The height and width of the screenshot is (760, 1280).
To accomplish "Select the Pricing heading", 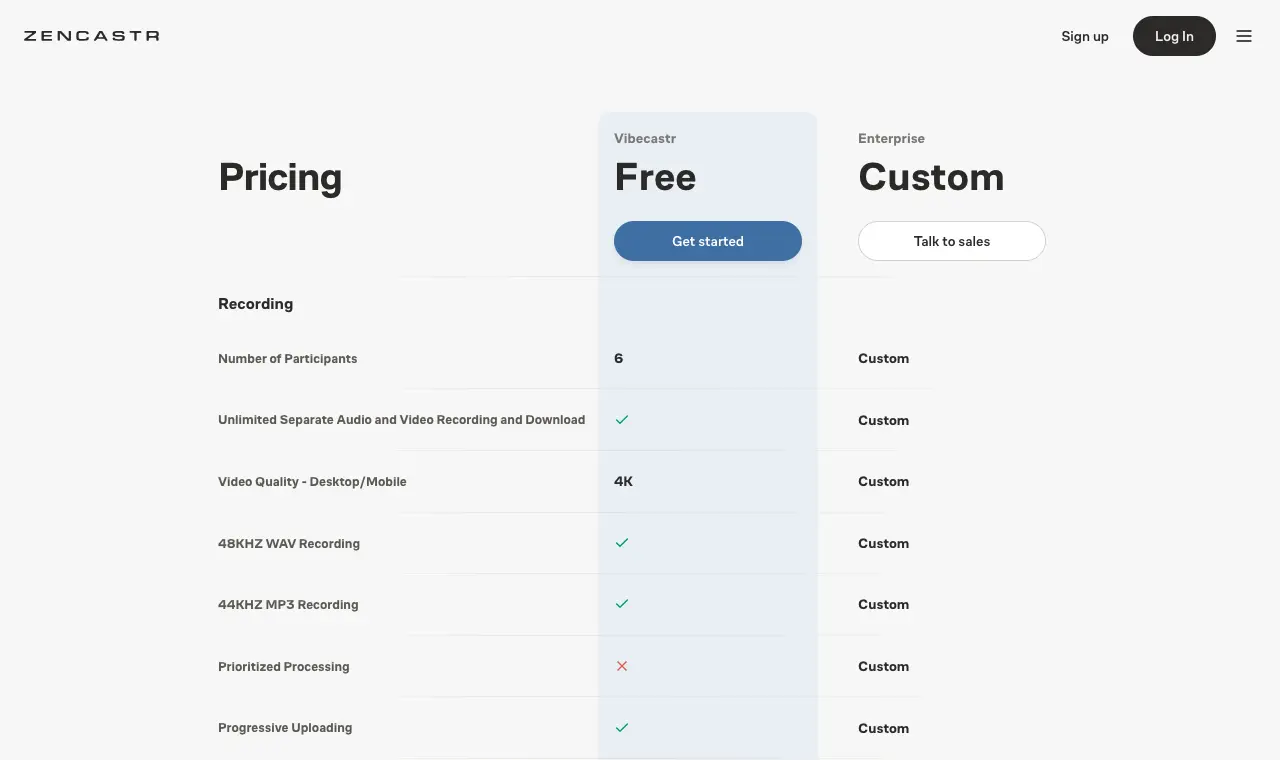I will (280, 177).
